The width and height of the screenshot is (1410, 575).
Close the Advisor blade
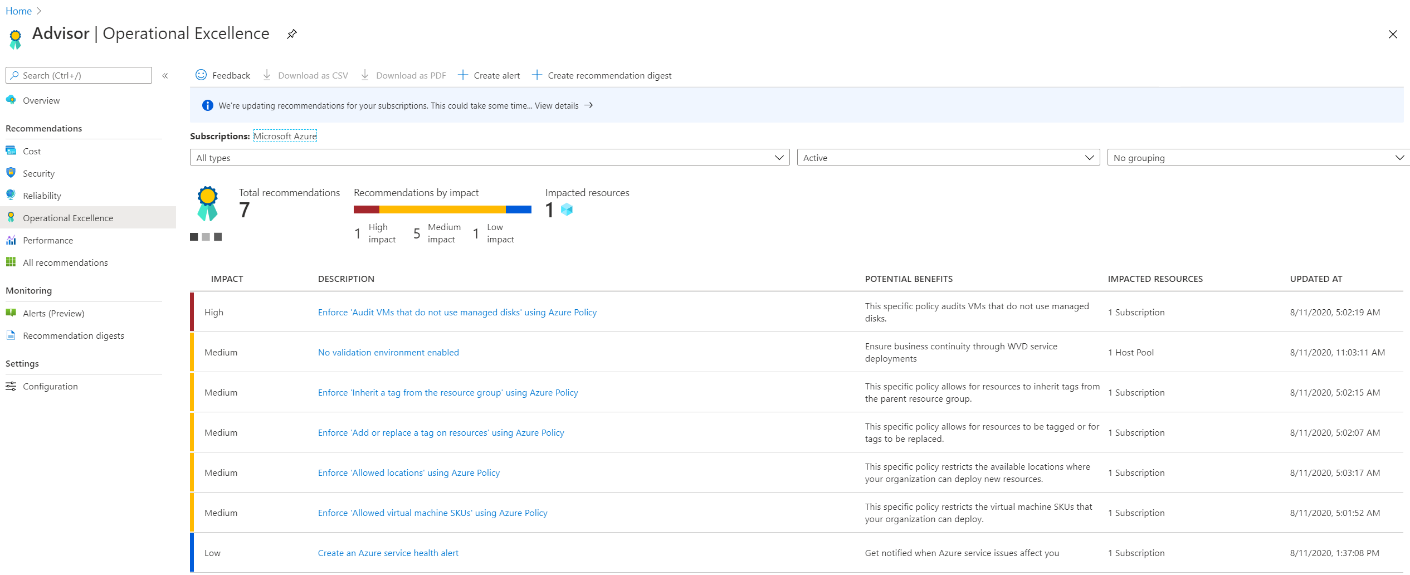click(1393, 34)
